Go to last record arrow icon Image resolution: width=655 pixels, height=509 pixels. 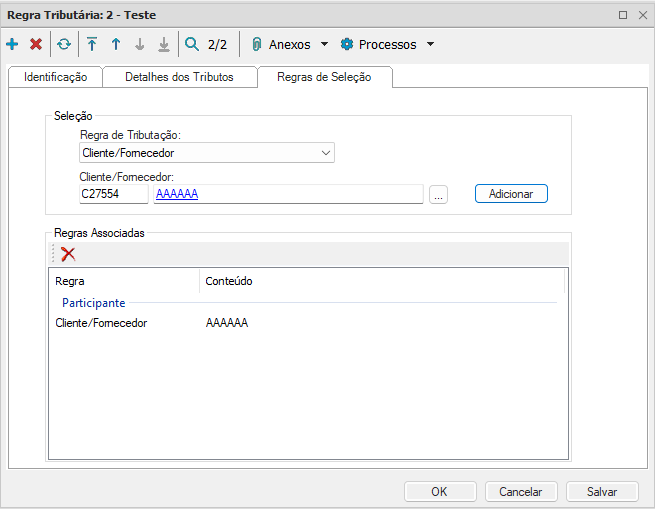(x=164, y=44)
